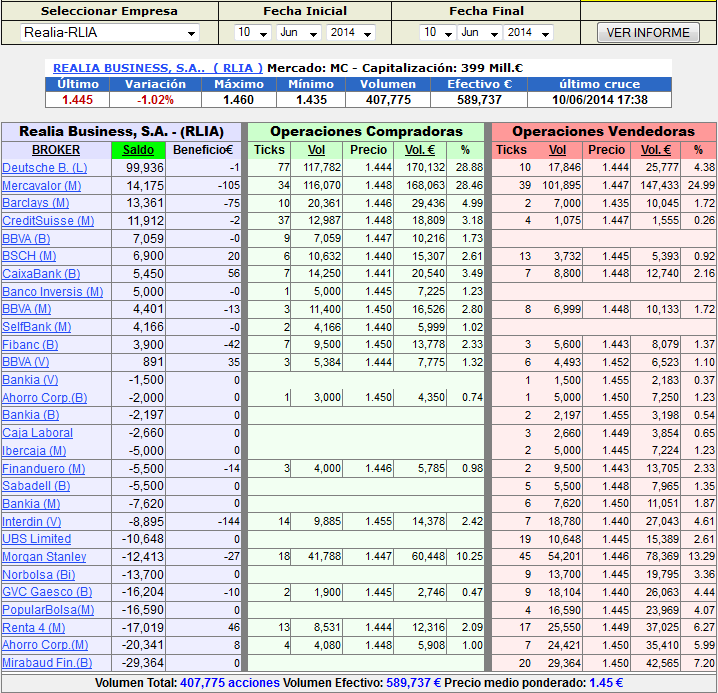This screenshot has width=718, height=693.
Task: Select the Banco Inversis (M) broker
Action: tap(52, 292)
